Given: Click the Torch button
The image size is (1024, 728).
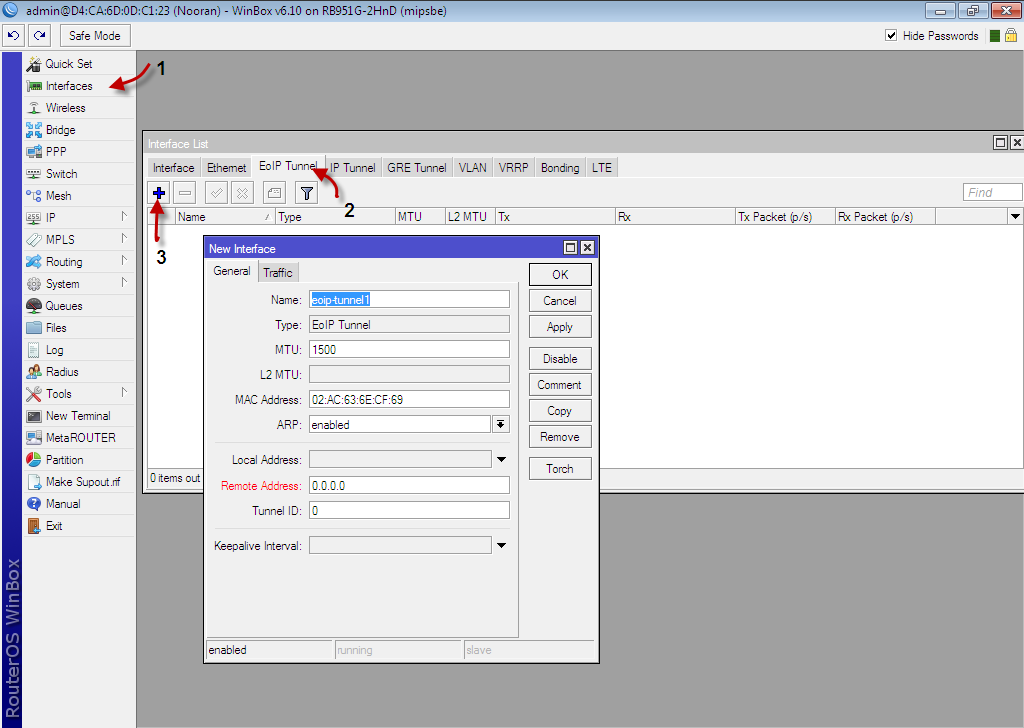Looking at the screenshot, I should pyautogui.click(x=560, y=469).
